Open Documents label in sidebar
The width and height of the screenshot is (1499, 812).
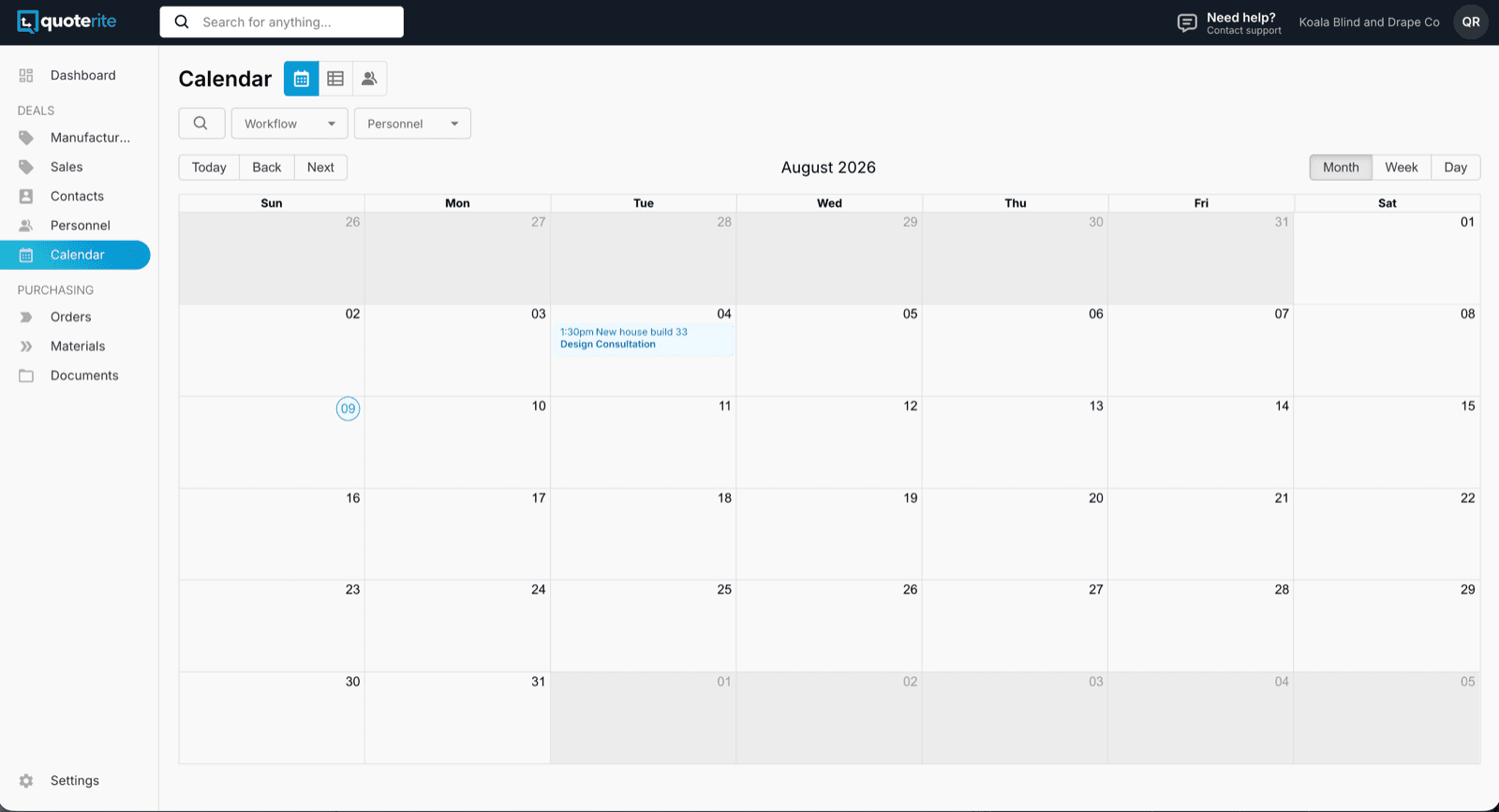click(84, 376)
